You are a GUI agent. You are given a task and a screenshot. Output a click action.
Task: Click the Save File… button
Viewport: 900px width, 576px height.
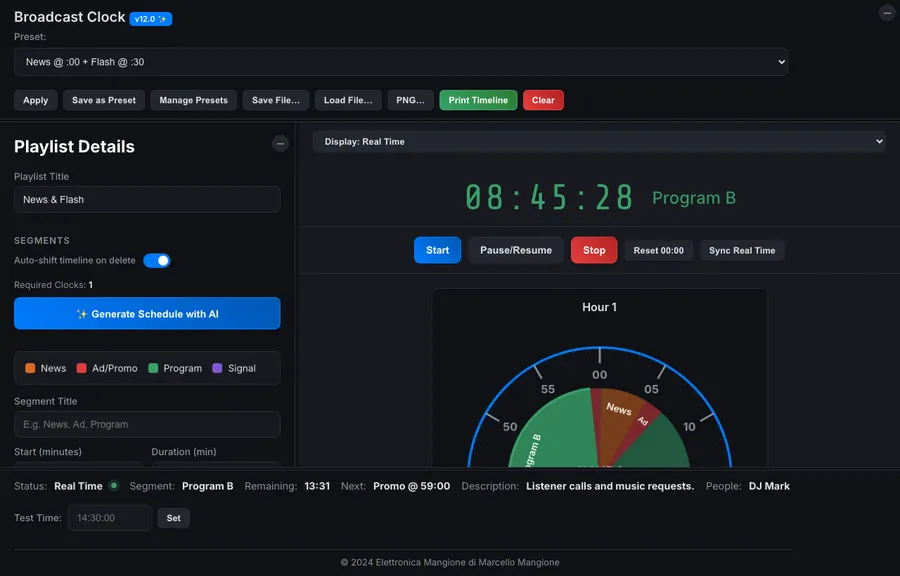coord(276,100)
